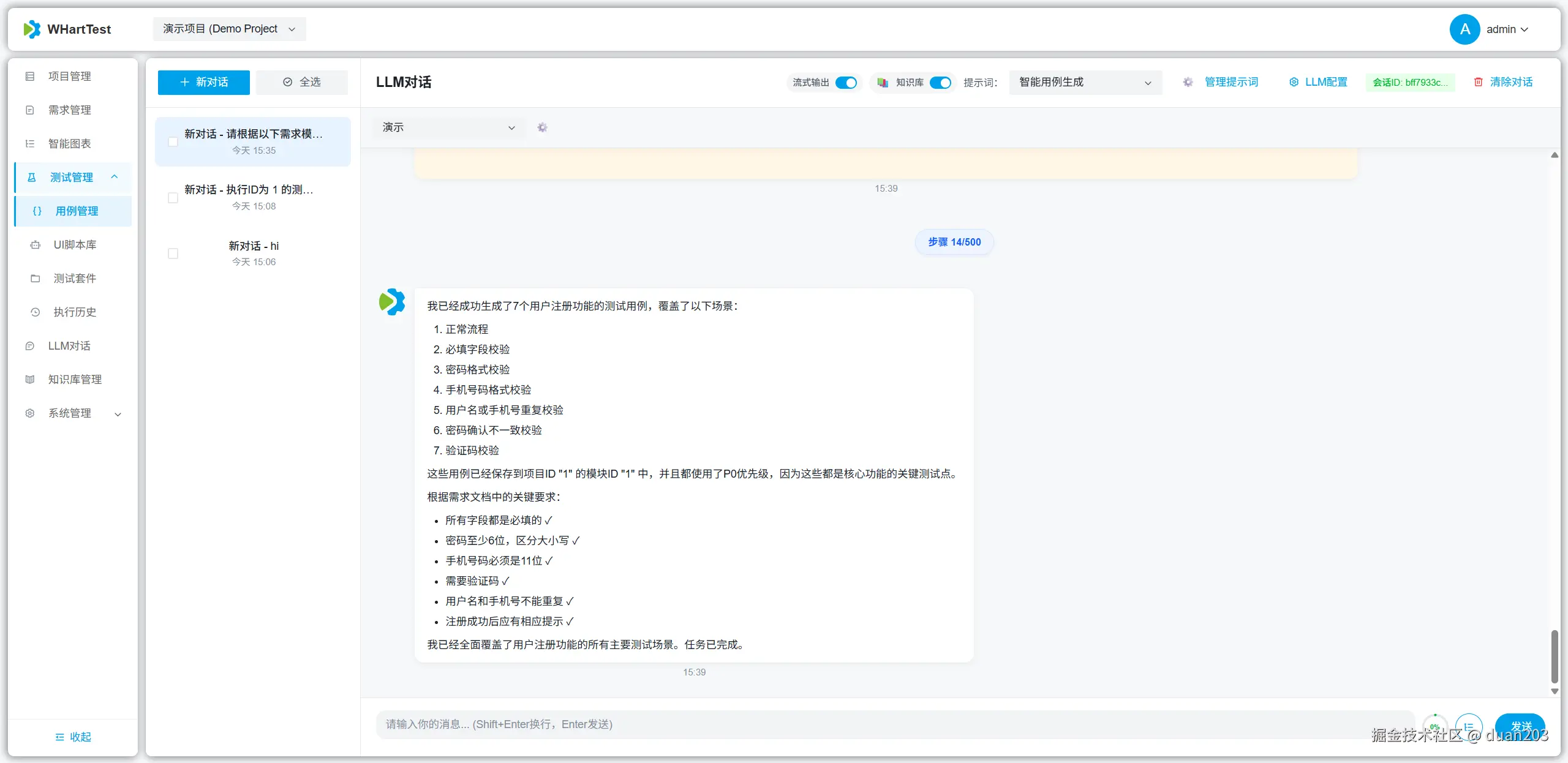Check the checkbox for conversation 新对话 - hi
The height and width of the screenshot is (763, 1568).
[x=173, y=254]
